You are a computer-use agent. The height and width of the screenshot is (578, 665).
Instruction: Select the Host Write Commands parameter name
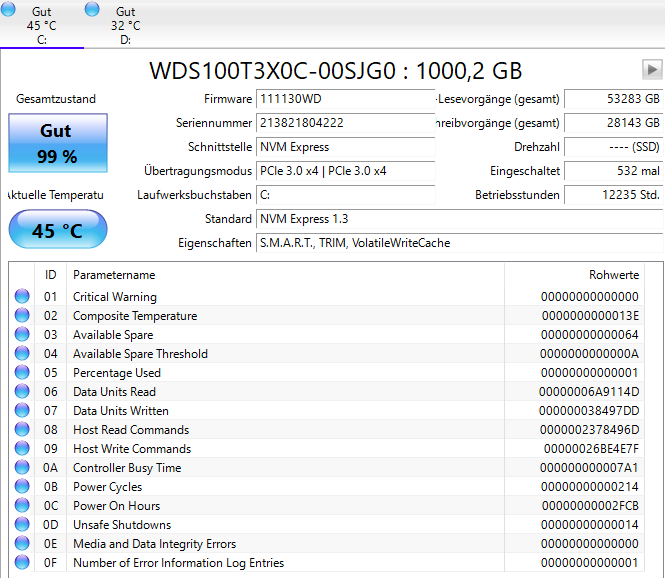point(132,449)
